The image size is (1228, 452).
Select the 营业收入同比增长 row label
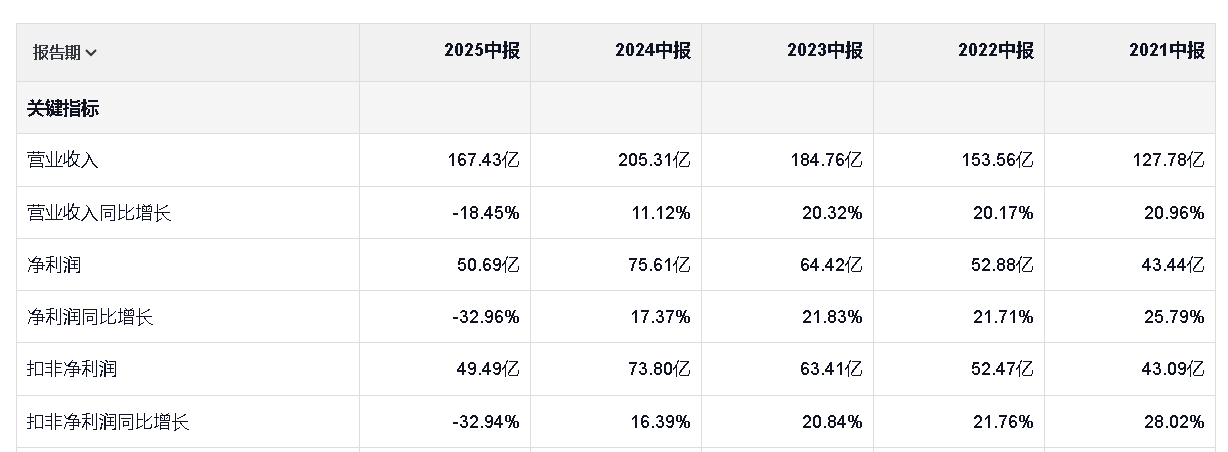(99, 213)
